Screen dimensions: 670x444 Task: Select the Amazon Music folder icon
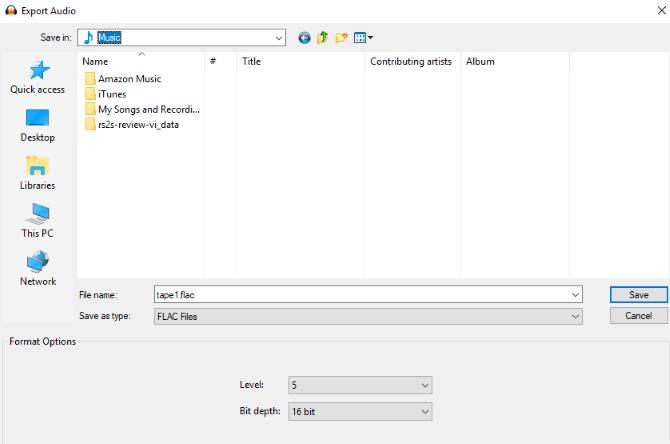pyautogui.click(x=90, y=79)
